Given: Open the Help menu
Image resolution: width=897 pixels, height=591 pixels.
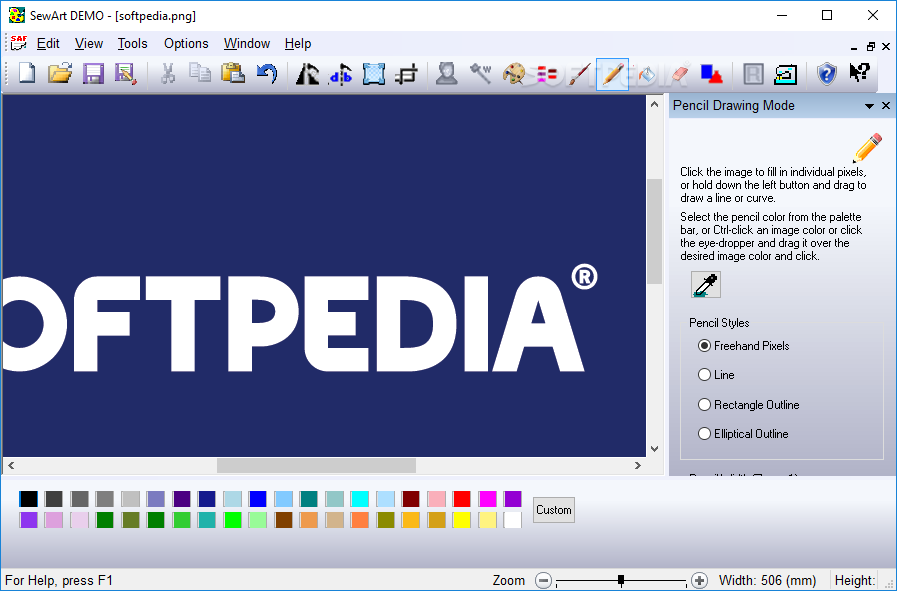Looking at the screenshot, I should click(297, 43).
